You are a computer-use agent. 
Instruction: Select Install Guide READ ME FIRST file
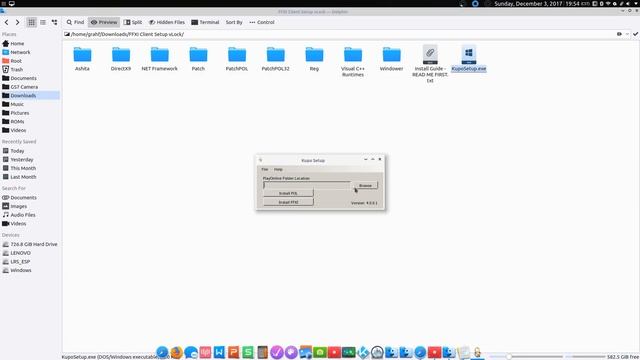[x=430, y=64]
